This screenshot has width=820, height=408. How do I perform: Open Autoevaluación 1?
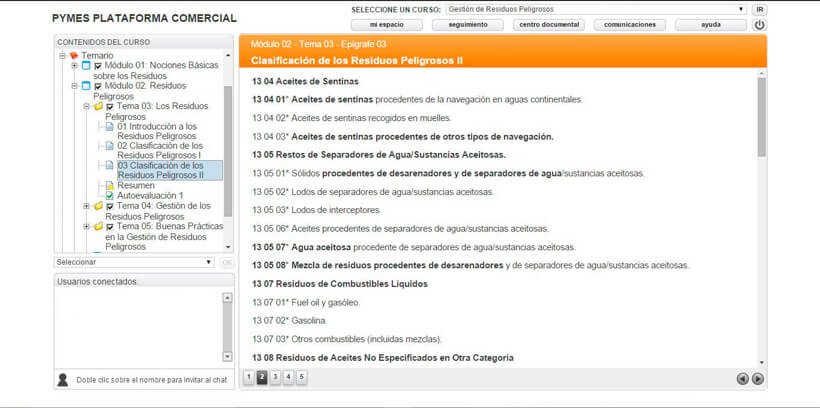click(150, 196)
